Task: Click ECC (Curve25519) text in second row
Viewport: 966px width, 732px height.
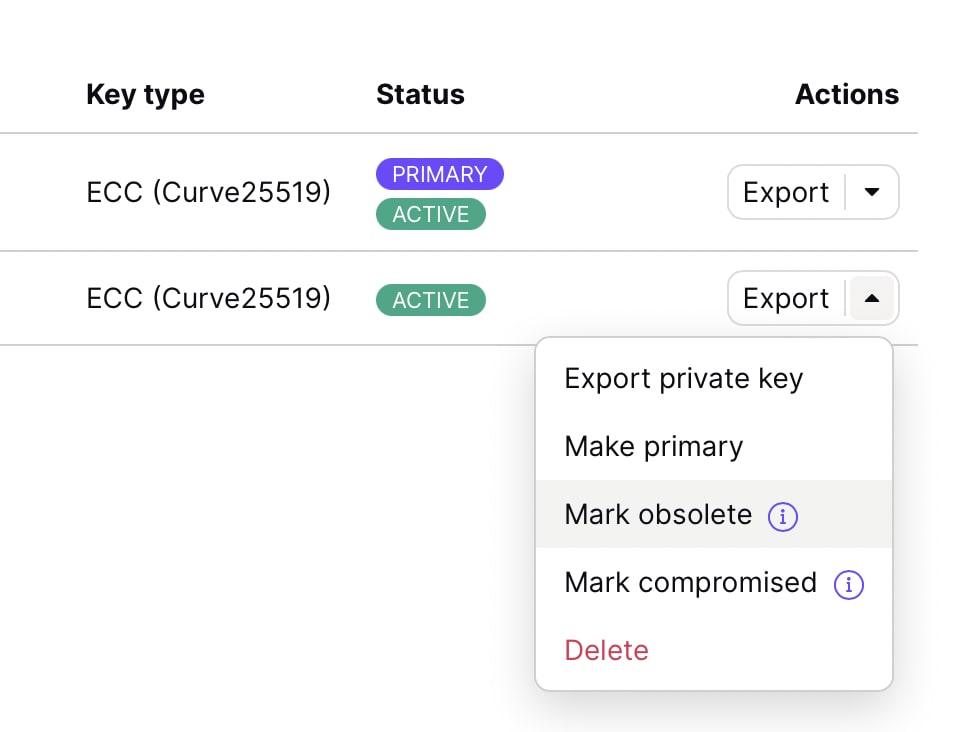Action: [x=208, y=298]
